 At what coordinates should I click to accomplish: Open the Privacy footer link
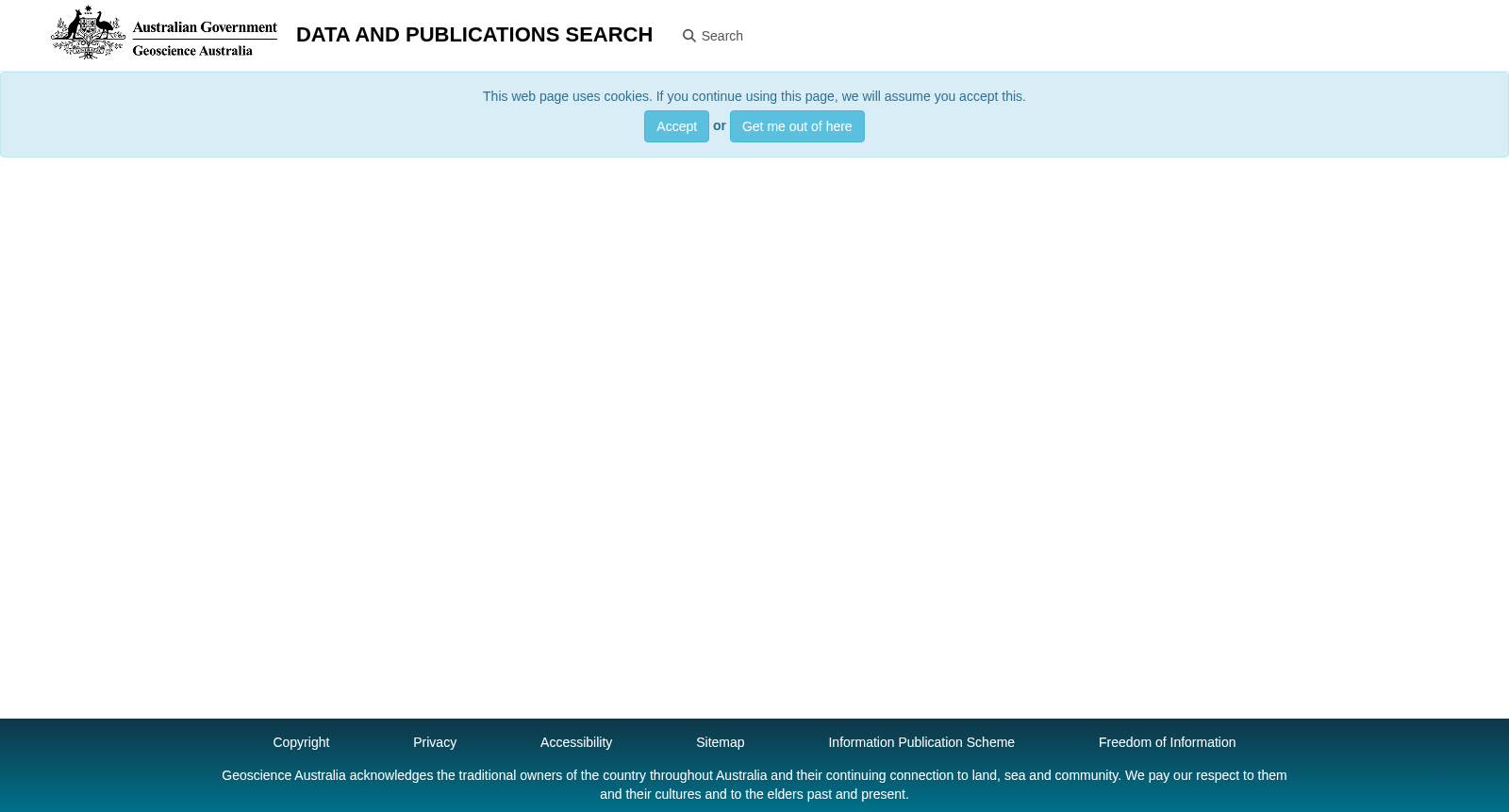(x=435, y=742)
